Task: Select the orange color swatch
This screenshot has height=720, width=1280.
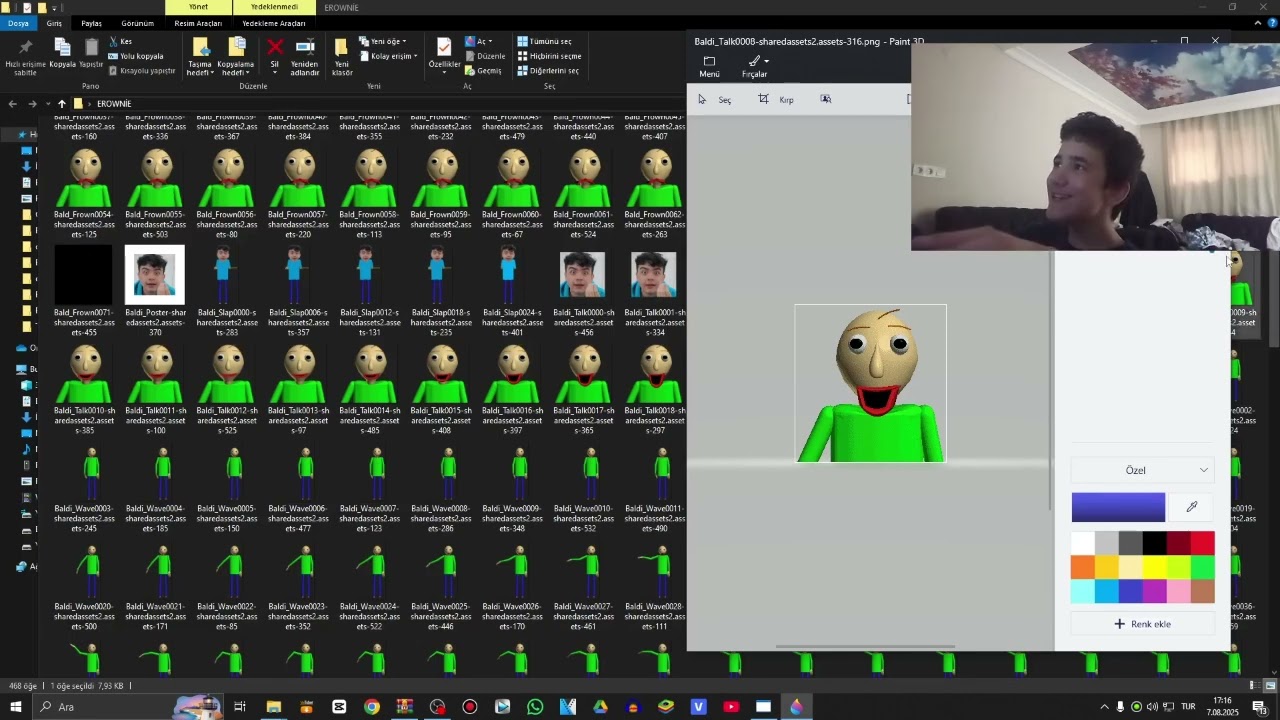Action: 1083,567
